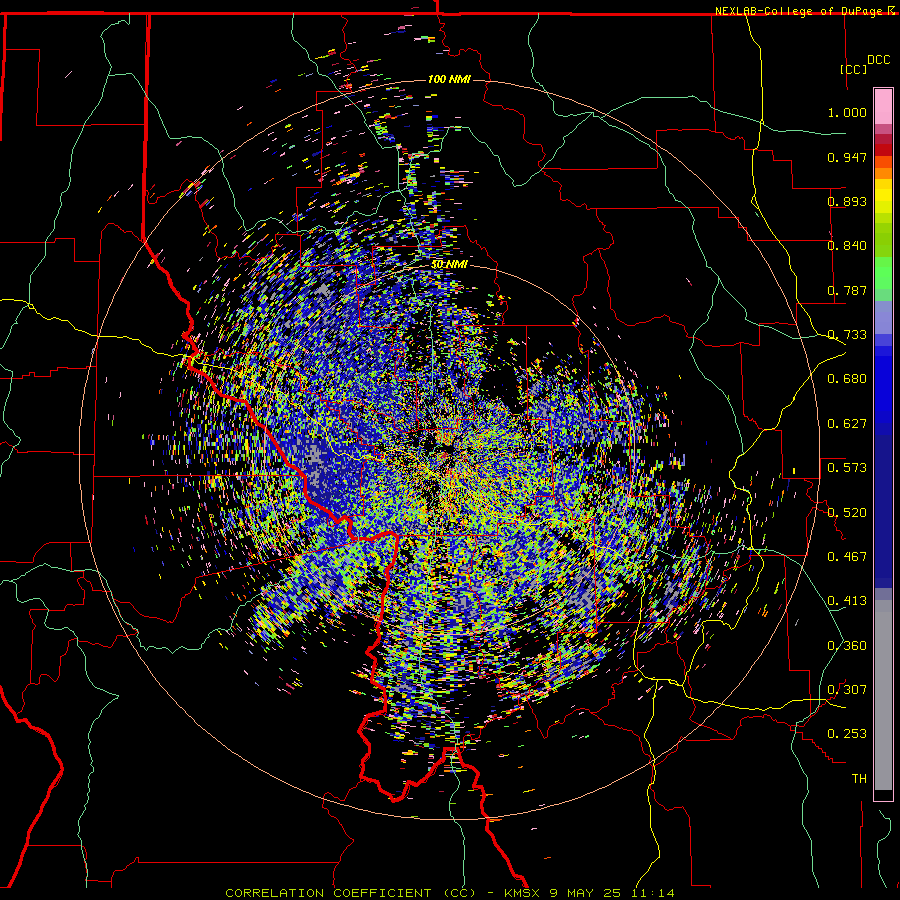
Task: Click the 100 NMI range ring label
Action: tap(449, 79)
